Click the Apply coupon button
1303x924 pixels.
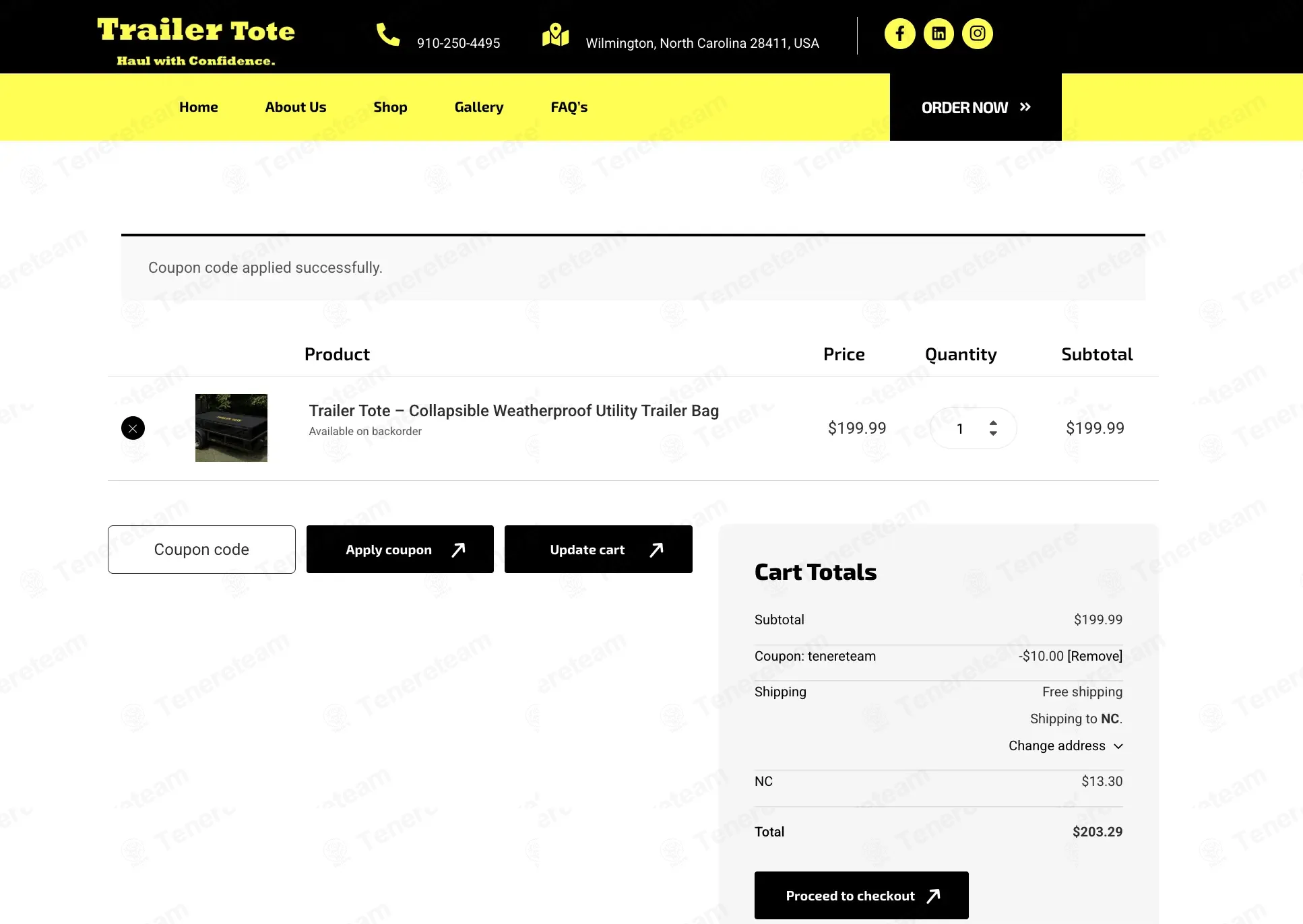coord(400,550)
